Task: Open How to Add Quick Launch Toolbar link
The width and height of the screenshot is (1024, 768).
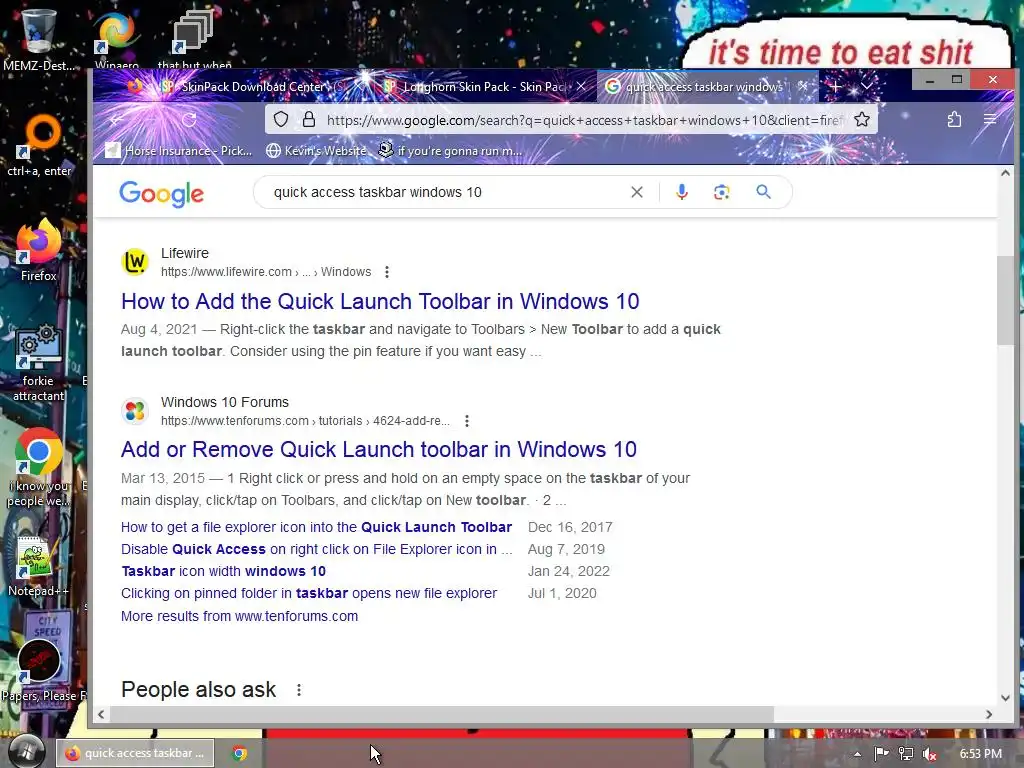Action: tap(380, 301)
